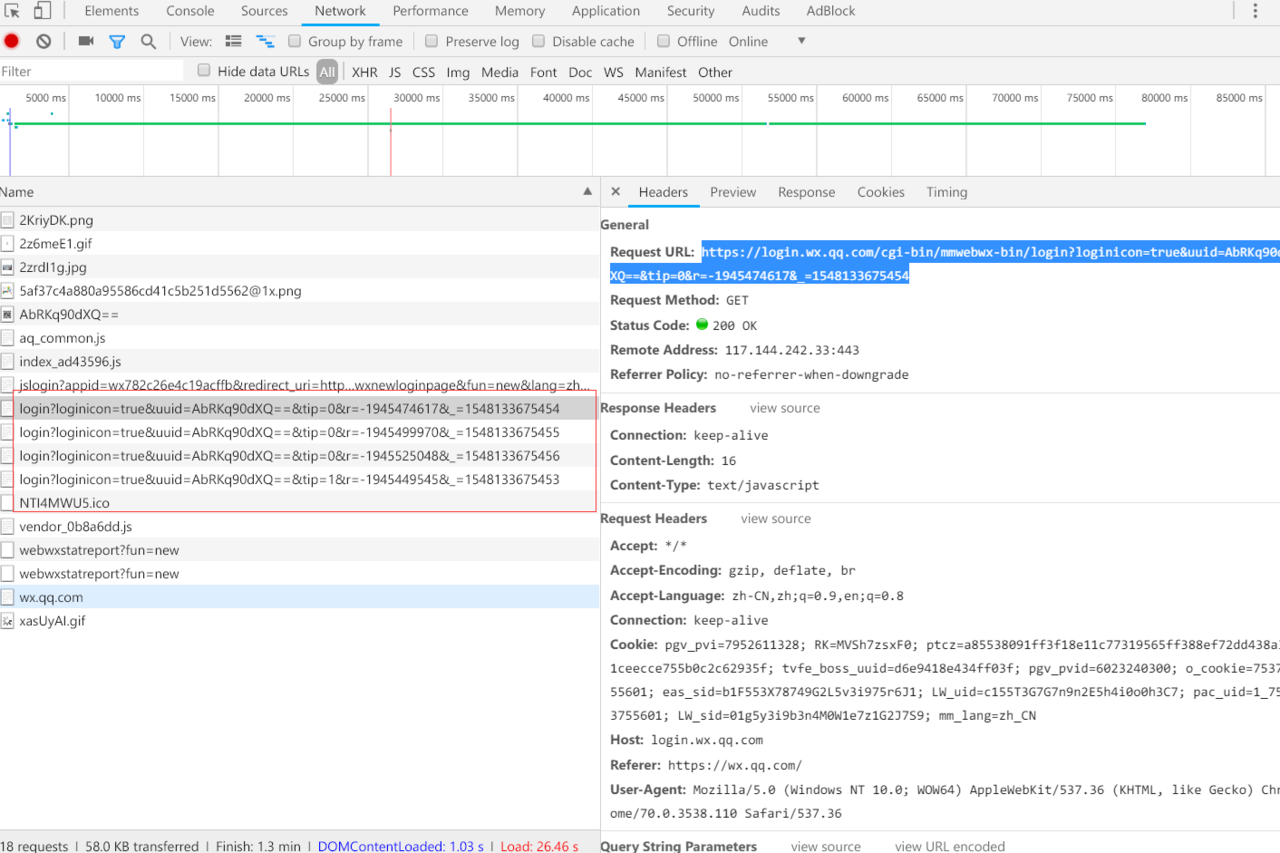This screenshot has width=1280, height=853.
Task: Click the icon beside 2z6meE1.gif
Action: [x=8, y=244]
